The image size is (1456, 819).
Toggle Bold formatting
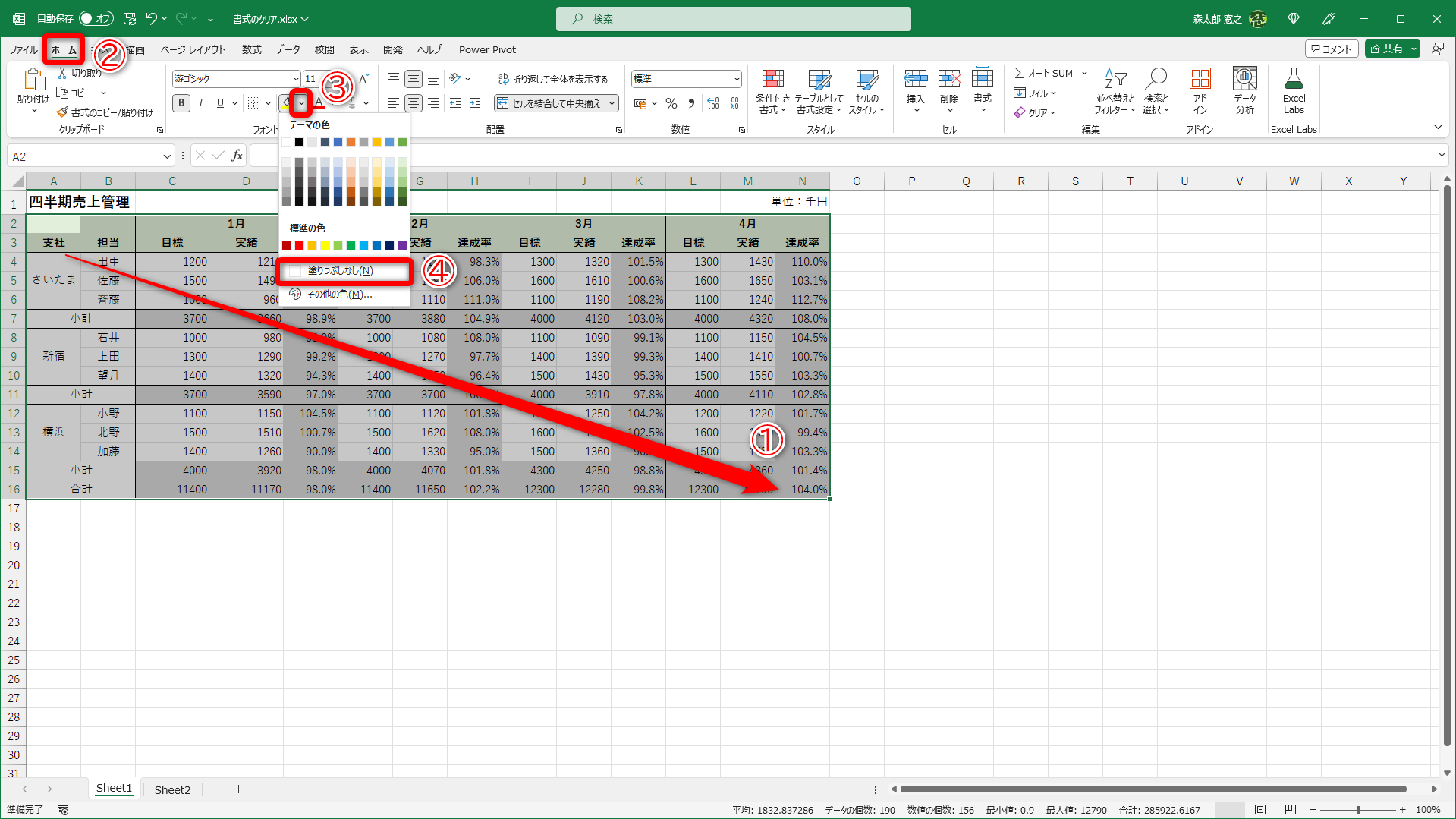click(x=181, y=103)
